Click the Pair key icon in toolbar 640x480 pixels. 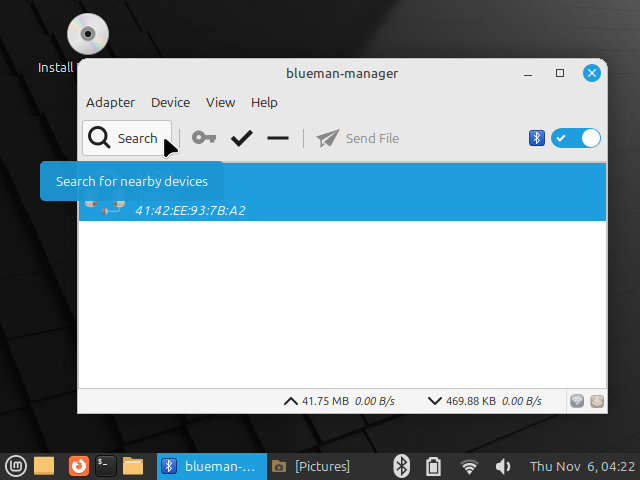coord(204,138)
